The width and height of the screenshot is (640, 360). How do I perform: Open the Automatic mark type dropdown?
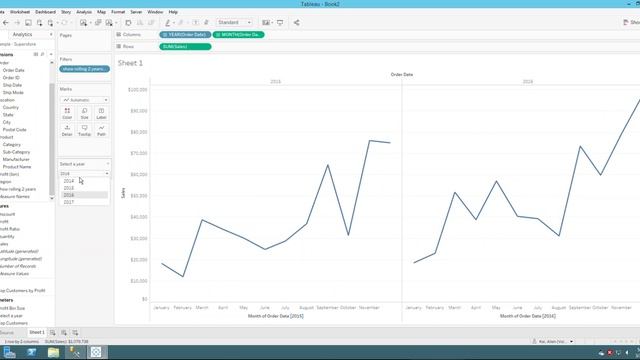[x=84, y=100]
